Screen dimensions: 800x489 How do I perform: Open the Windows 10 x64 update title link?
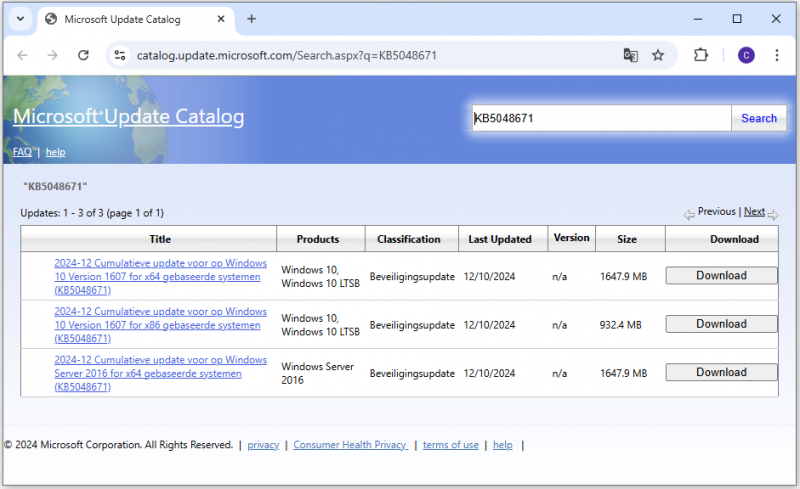point(160,277)
